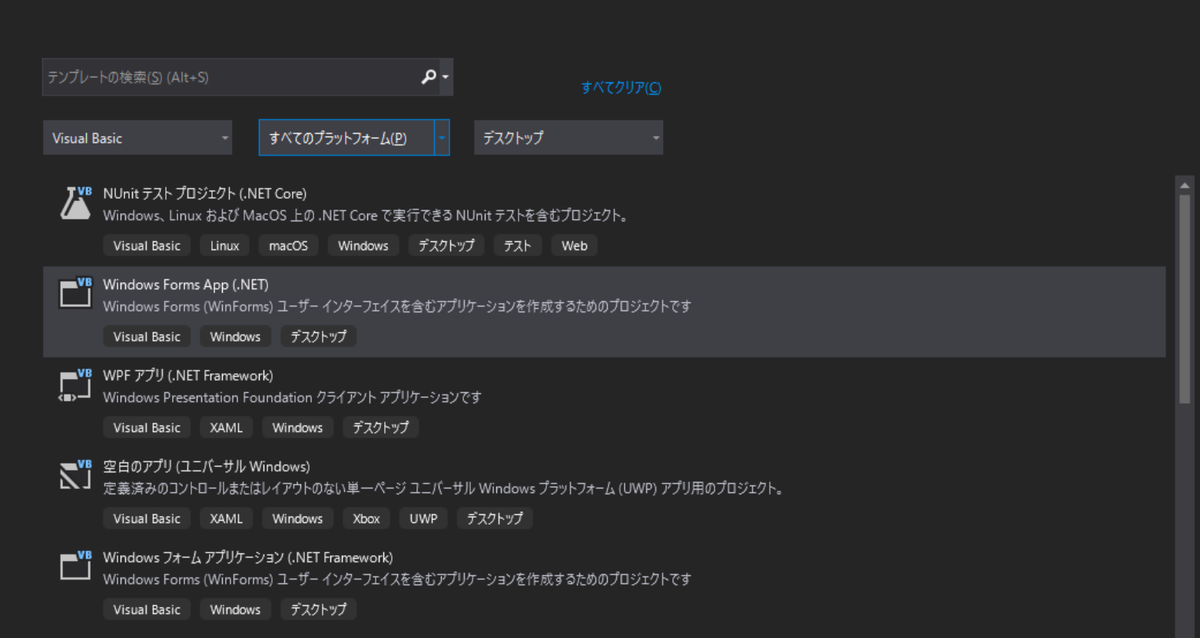Screen dimensions: 1200x638
Task: Open the Visual Basic language dropdown
Action: (x=138, y=138)
